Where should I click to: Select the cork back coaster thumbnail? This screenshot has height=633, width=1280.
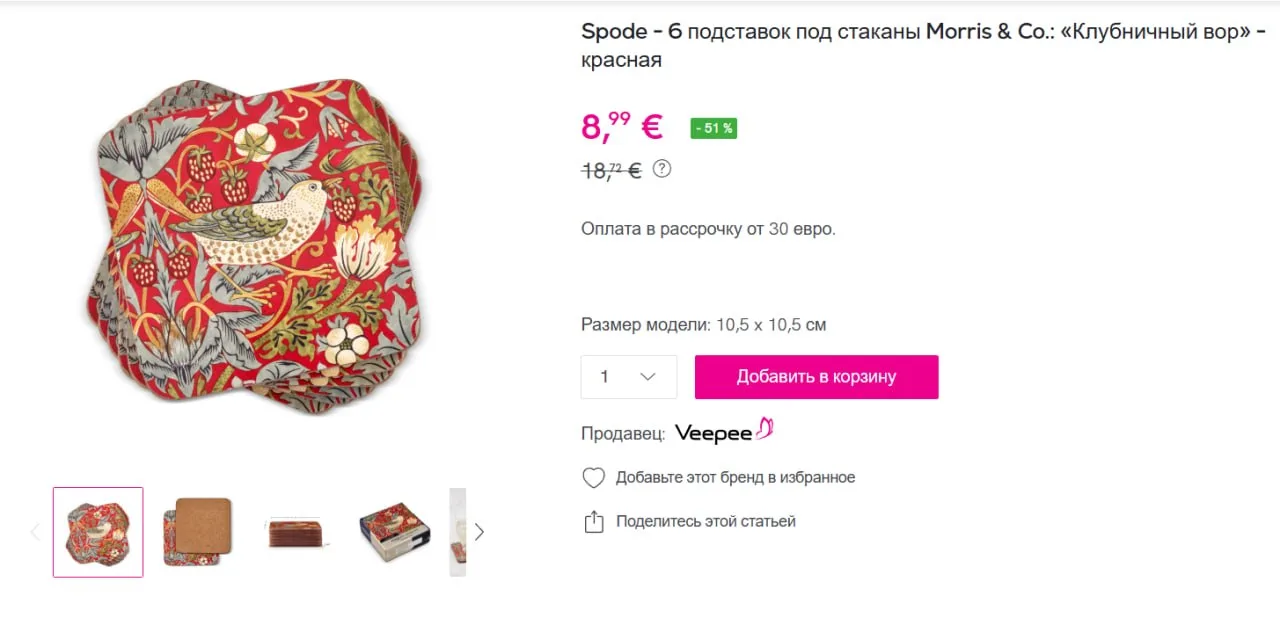click(x=197, y=532)
